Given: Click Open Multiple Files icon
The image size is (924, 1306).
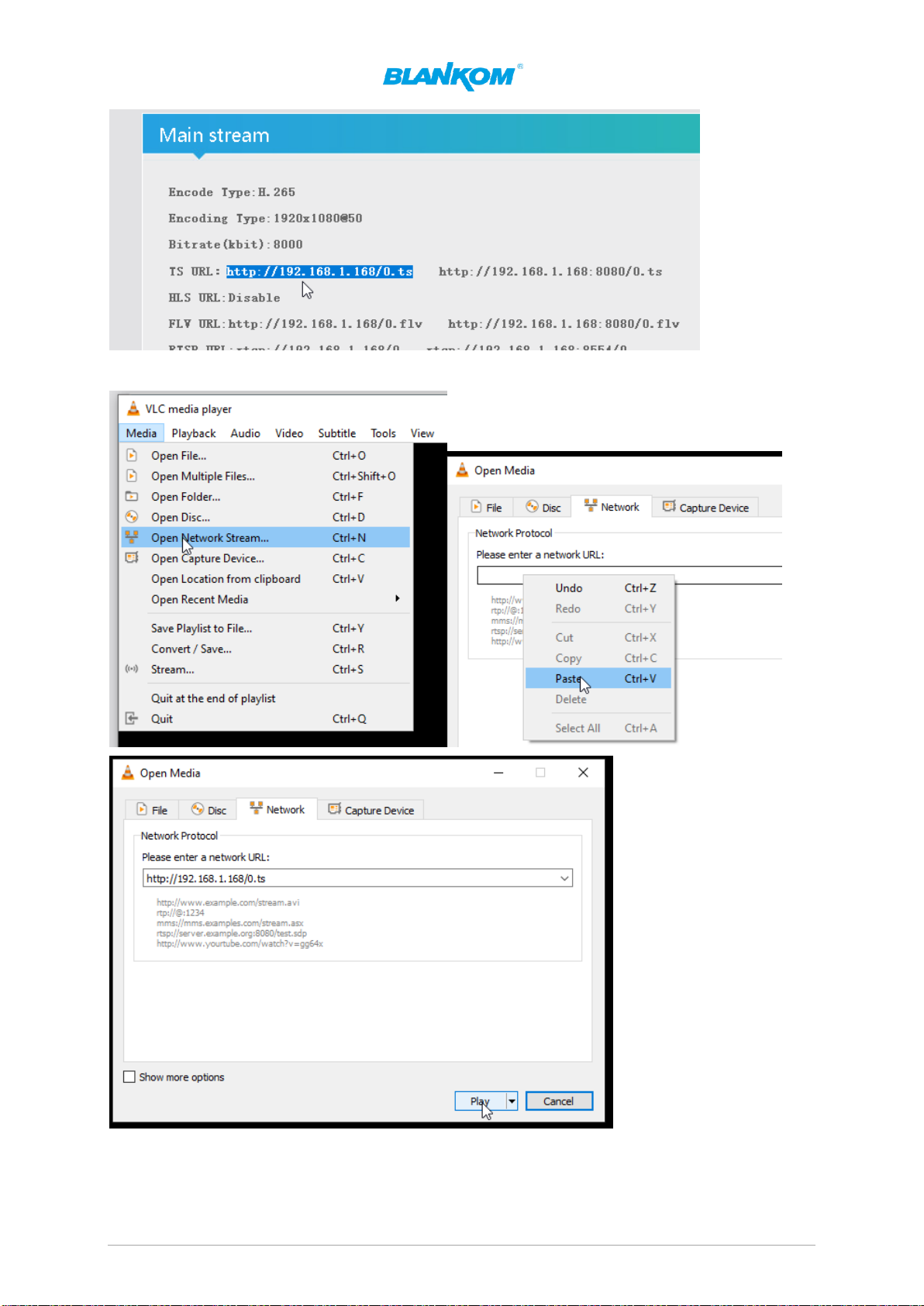Looking at the screenshot, I should tap(132, 476).
